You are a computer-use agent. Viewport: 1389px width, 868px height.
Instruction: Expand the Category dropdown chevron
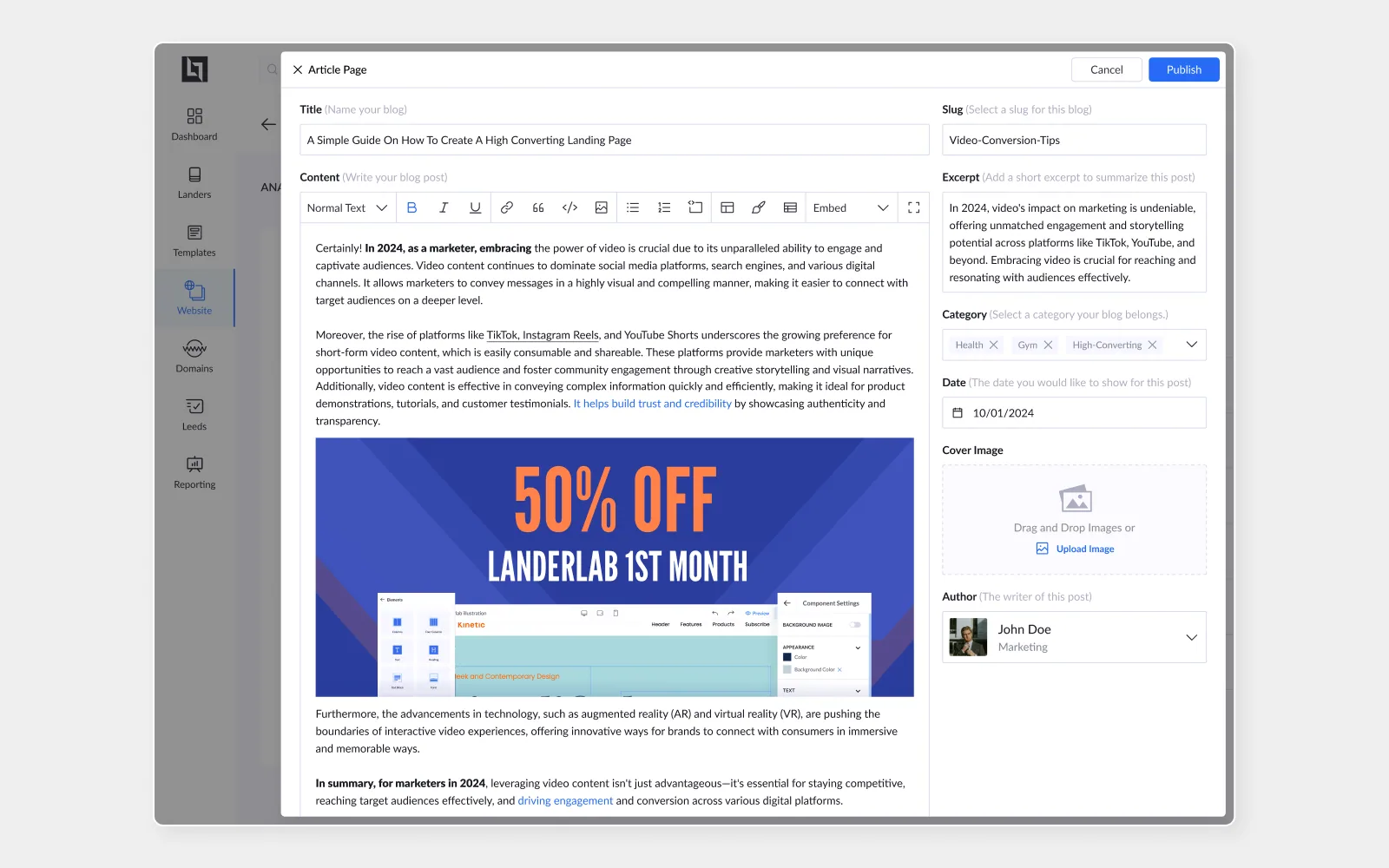1191,345
